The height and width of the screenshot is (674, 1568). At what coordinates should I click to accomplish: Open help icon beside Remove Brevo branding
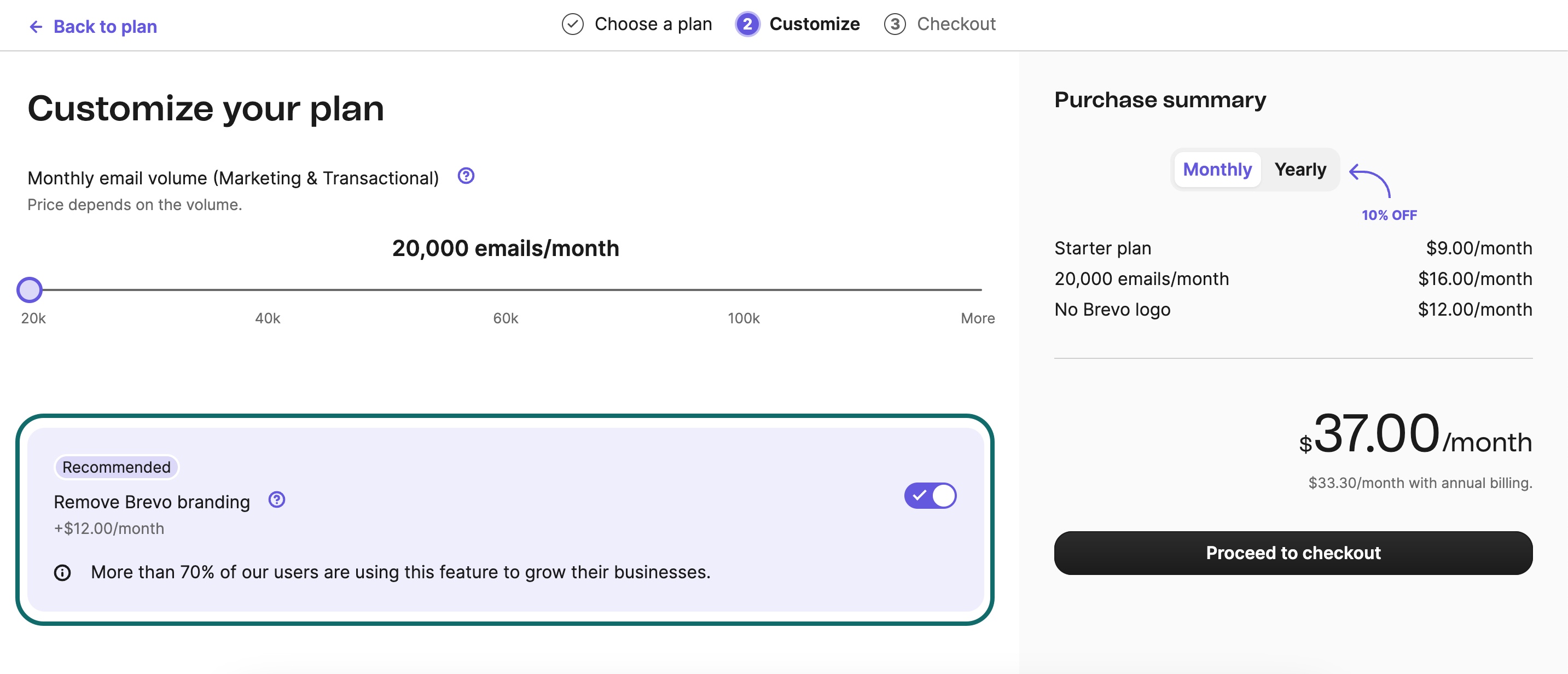coord(277,500)
